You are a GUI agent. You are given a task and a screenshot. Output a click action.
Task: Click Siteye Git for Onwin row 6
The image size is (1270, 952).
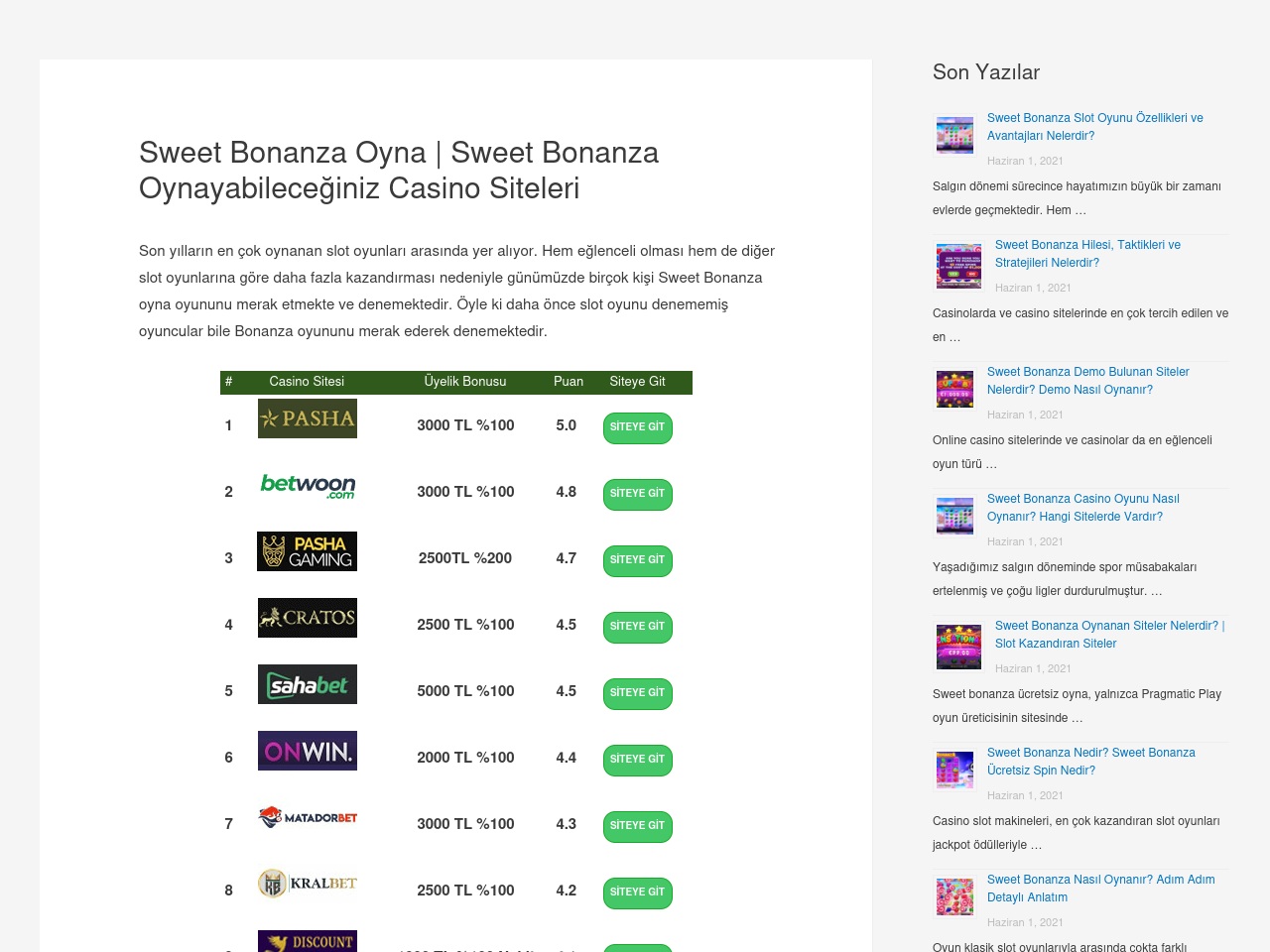(x=638, y=760)
